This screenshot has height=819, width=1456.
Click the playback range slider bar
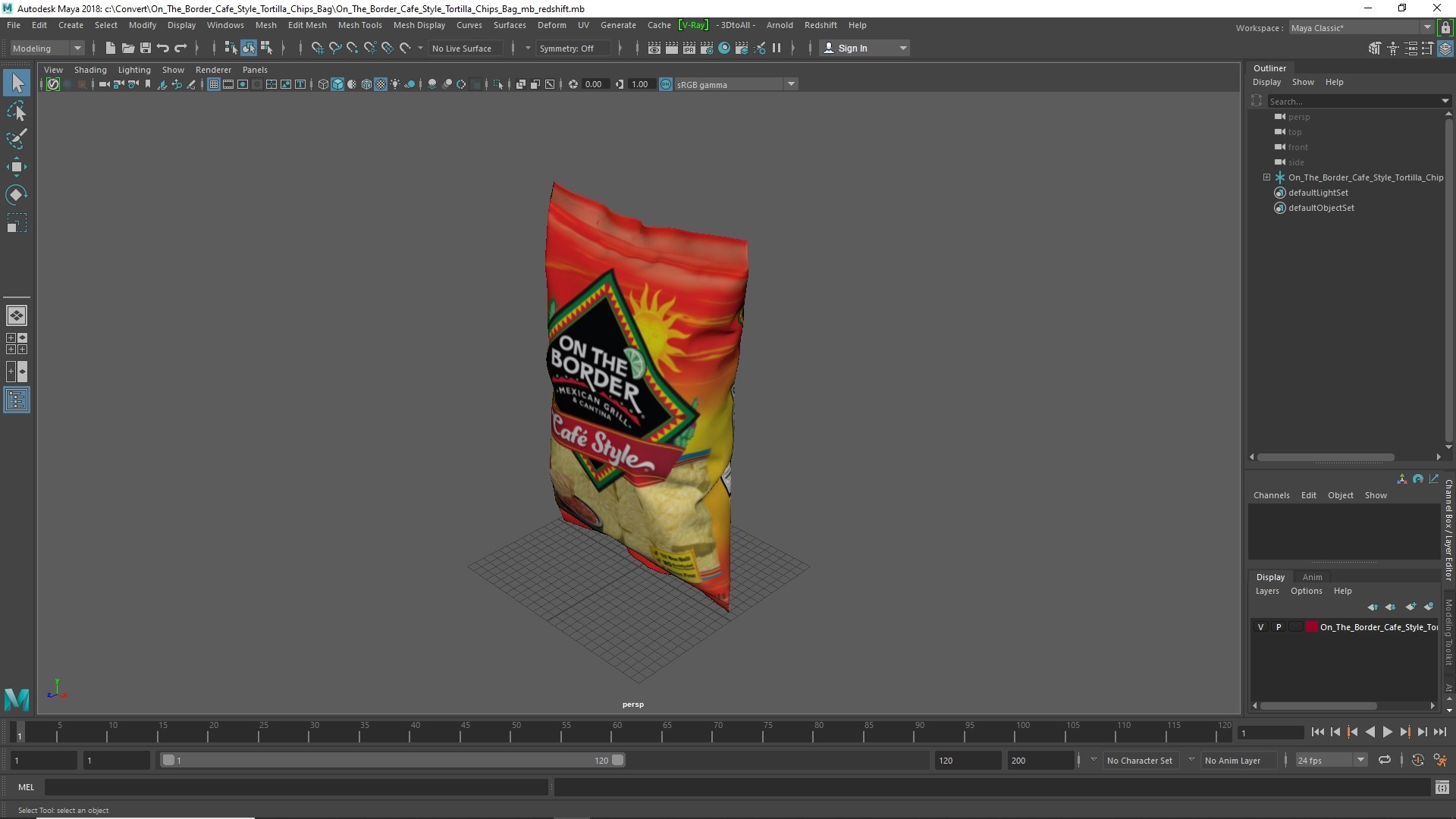[392, 760]
